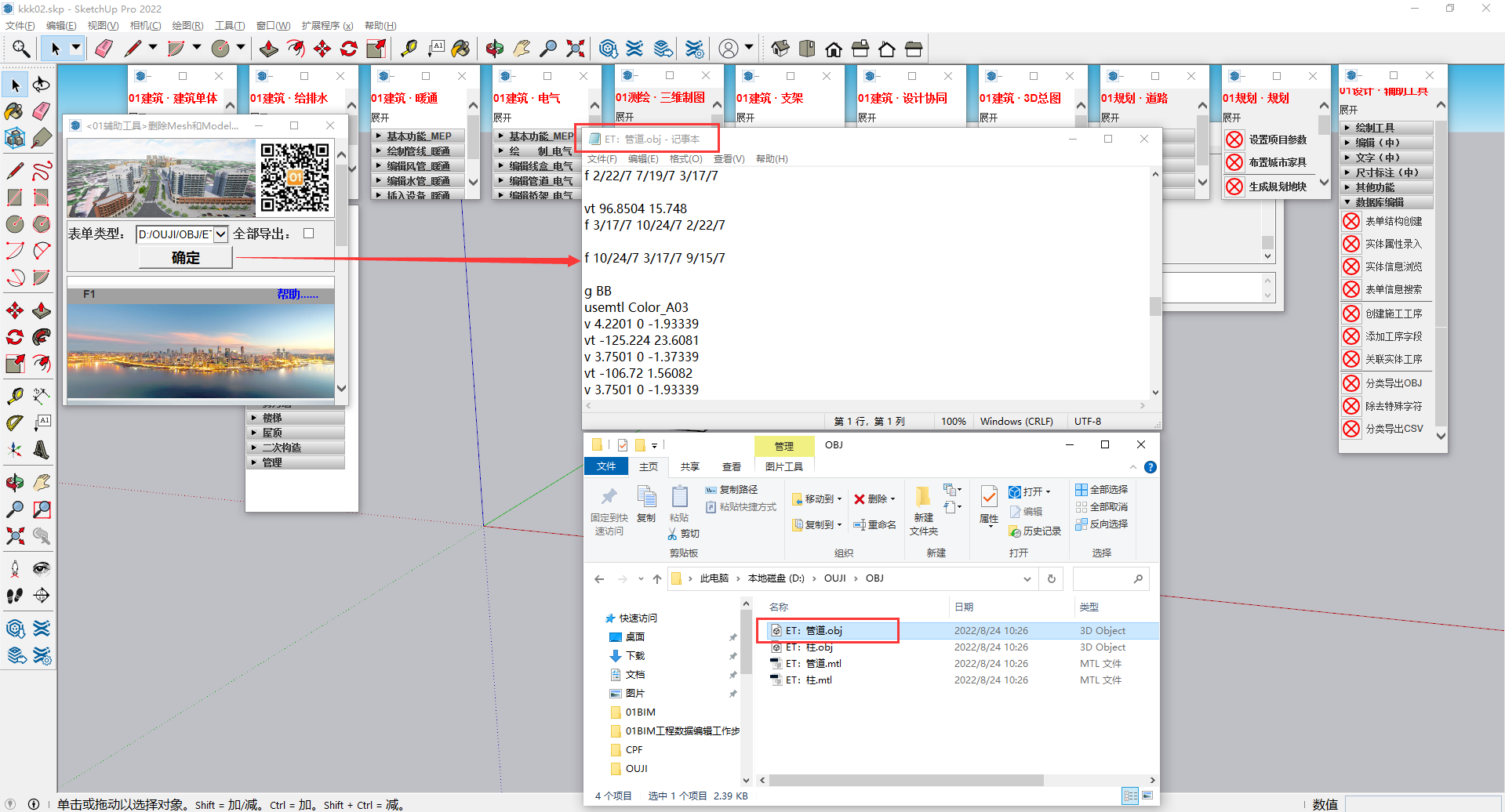
Task: Open the Select tool dropdown arrow
Action: click(x=76, y=49)
